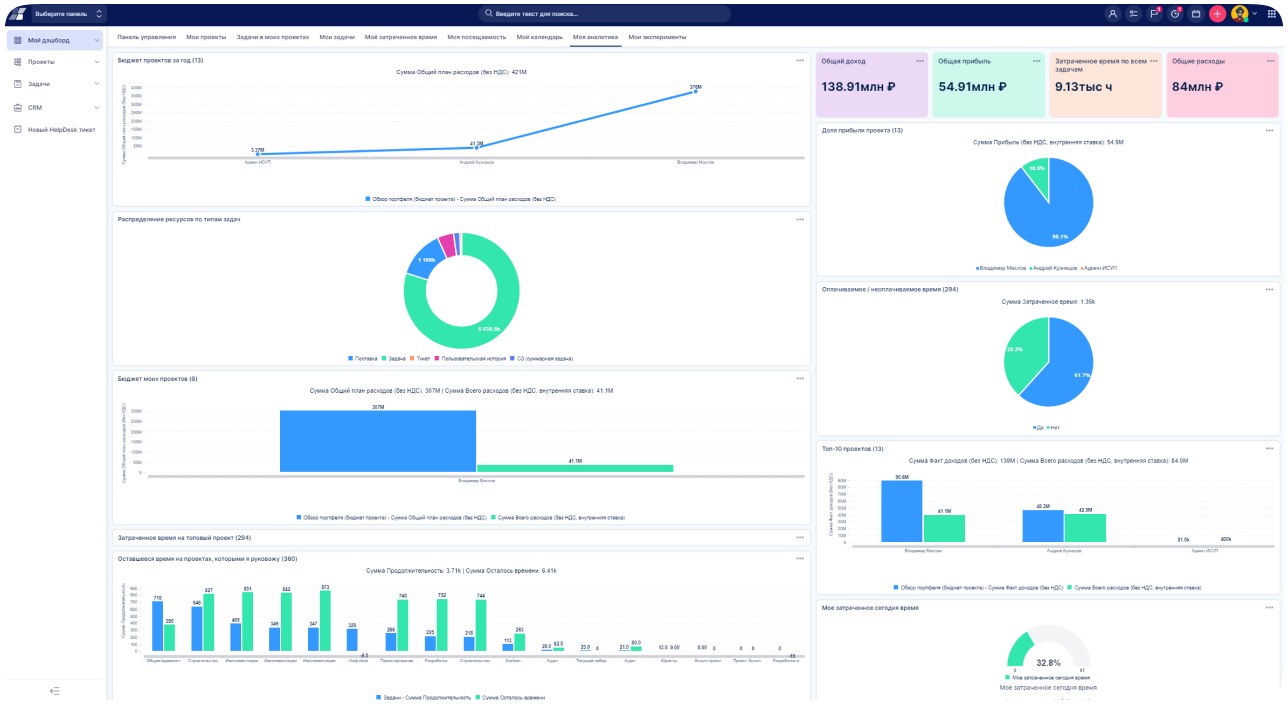This screenshot has height=704, width=1288.
Task: Open the user profile icon in header
Action: click(x=1113, y=14)
